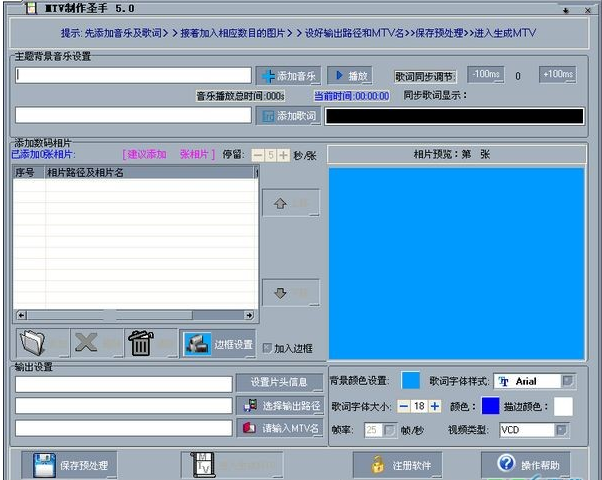Click the blue photo preview area
Screen dimensions: 602x480
coord(456,264)
